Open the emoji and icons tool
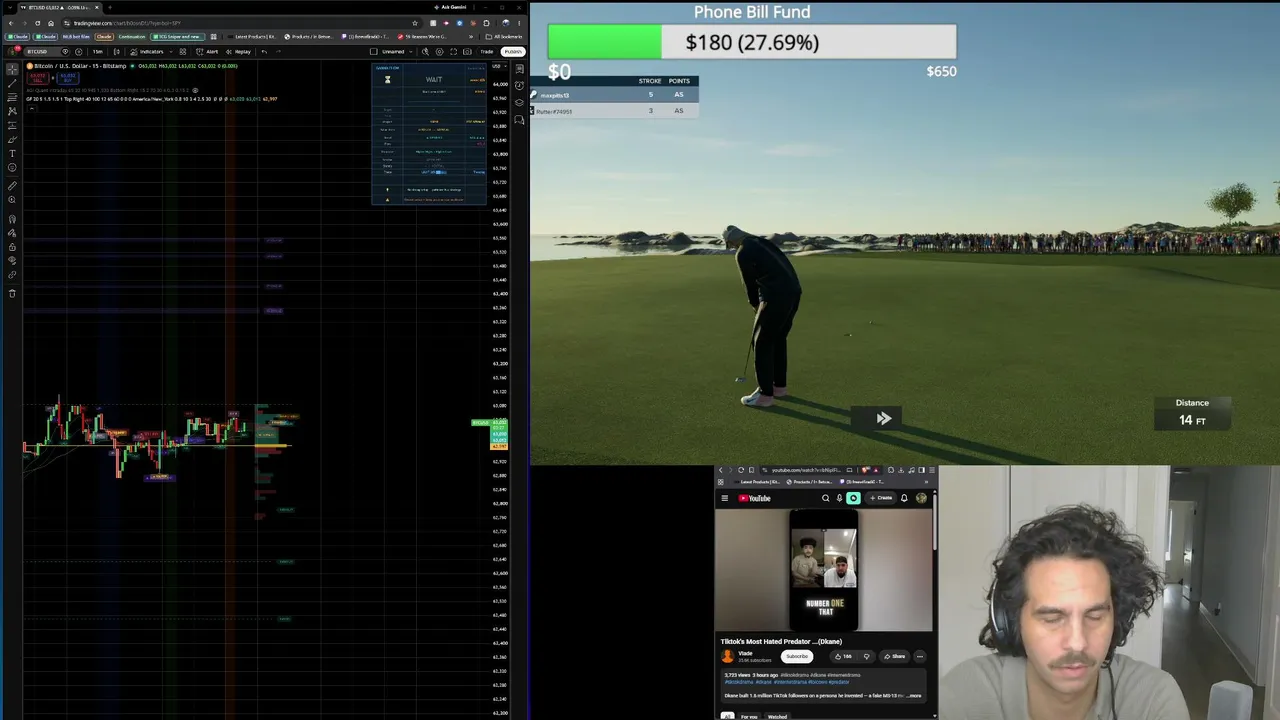1280x720 pixels. click(x=12, y=167)
